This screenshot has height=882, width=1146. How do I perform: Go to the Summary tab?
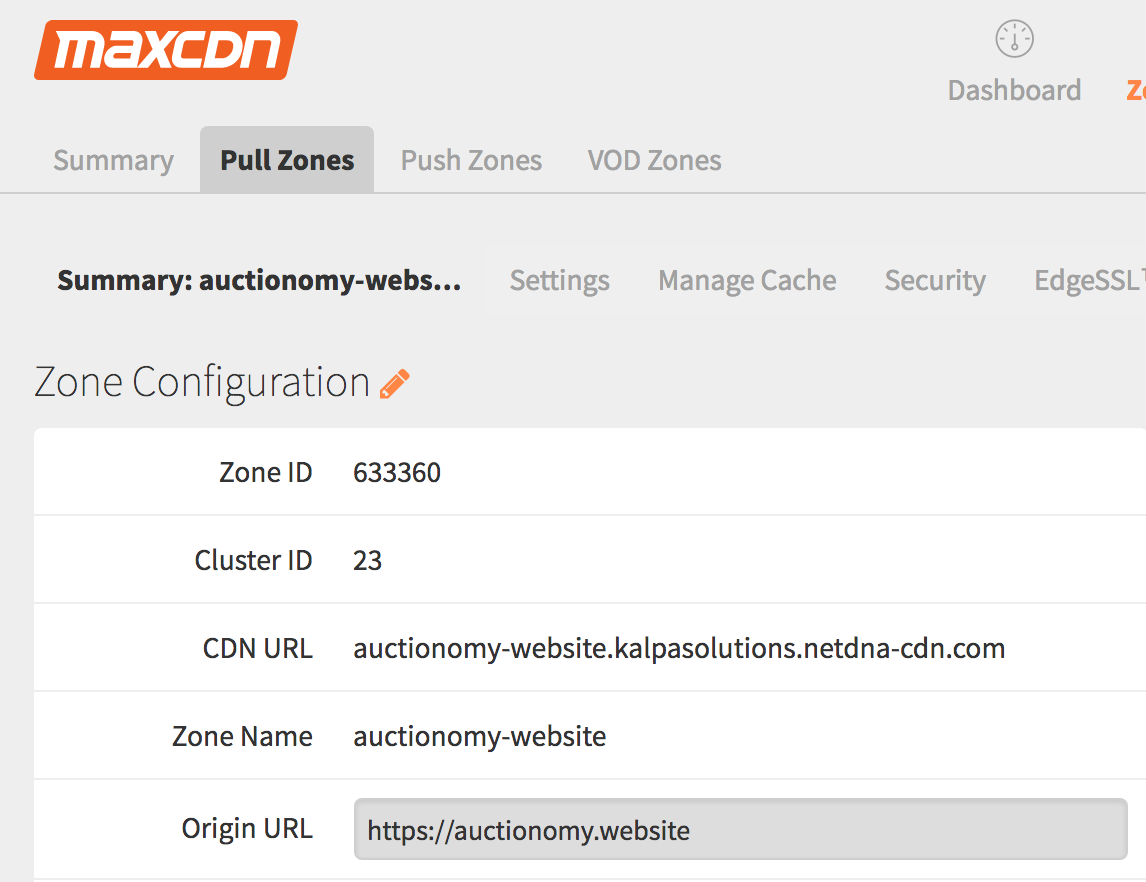[112, 159]
